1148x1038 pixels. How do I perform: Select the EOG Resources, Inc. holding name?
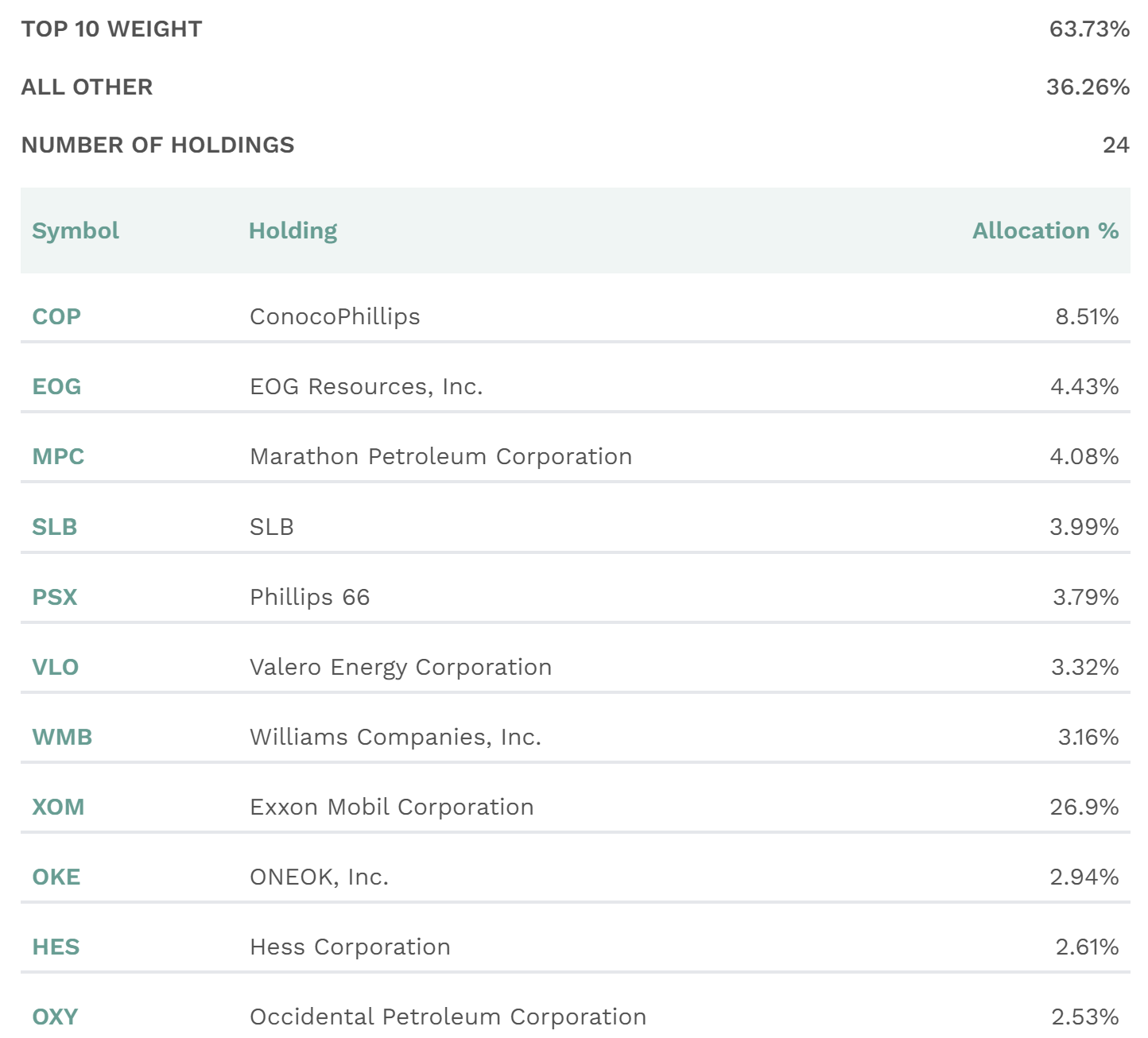point(367,386)
